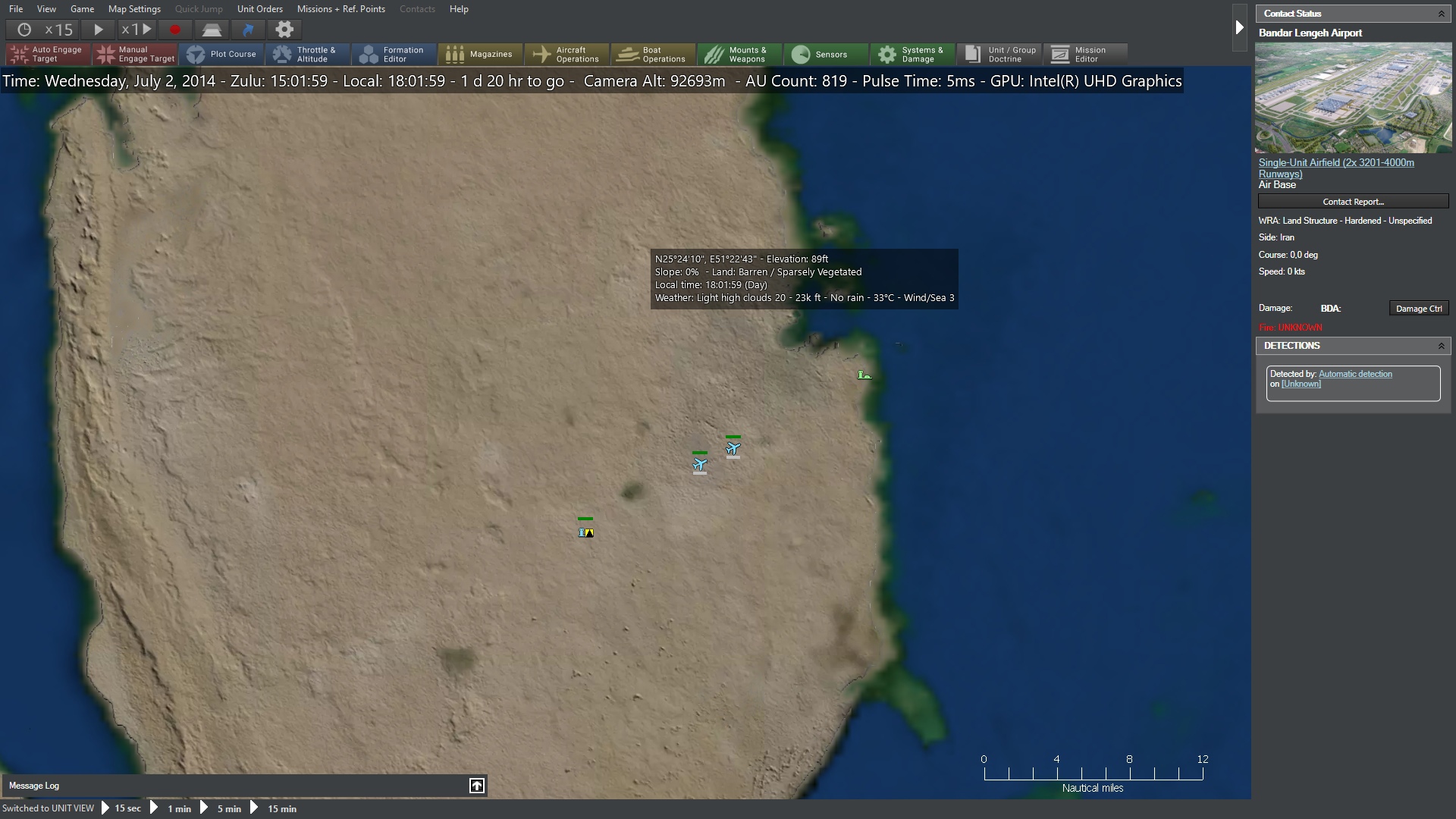Click Auto Engage Target button

[49, 55]
